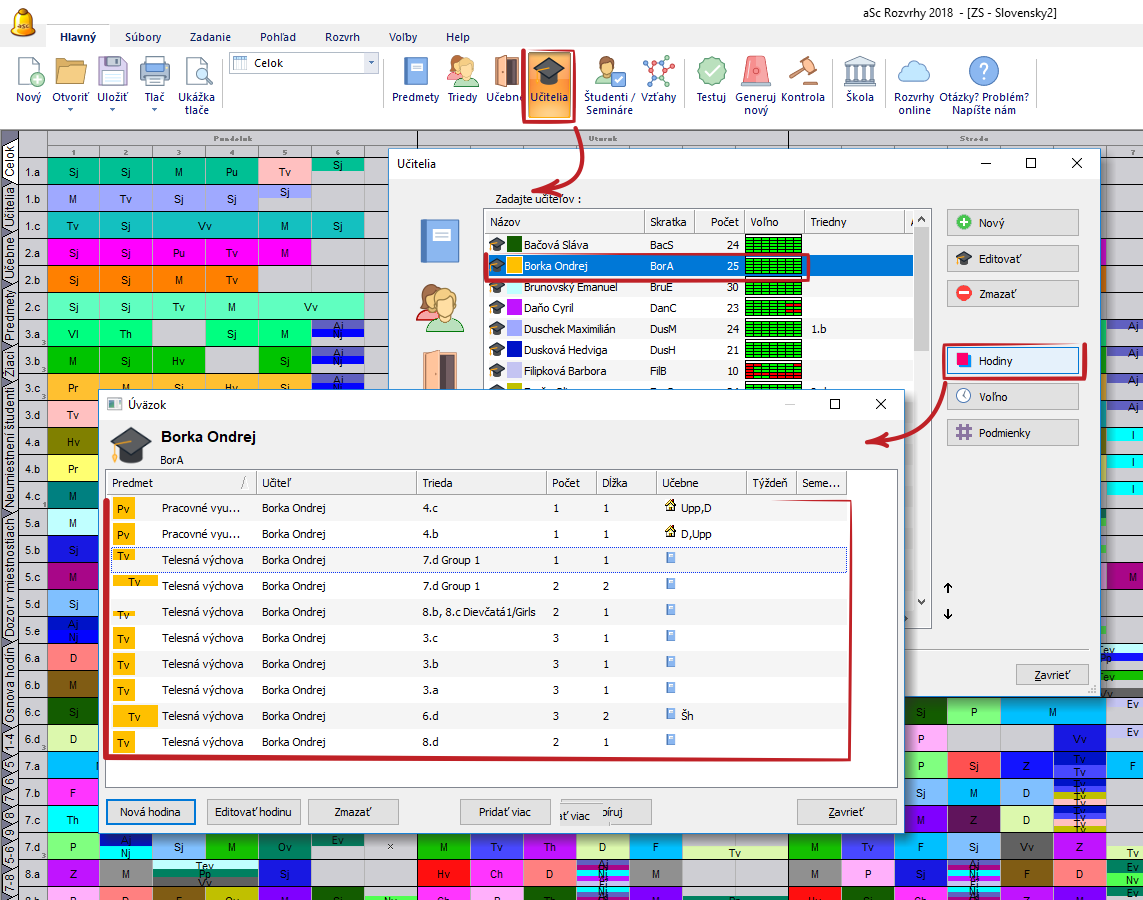Switch to the Súbory ribbon tab
The image size is (1143, 900).
click(143, 37)
